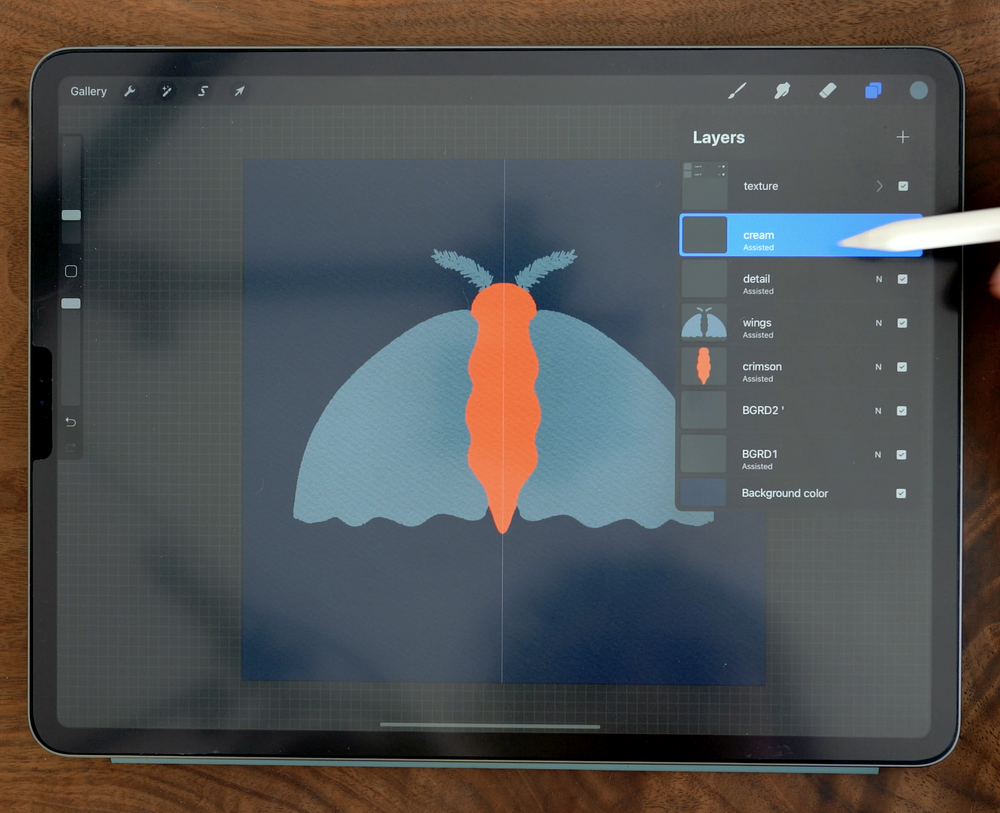The height and width of the screenshot is (813, 1000).
Task: Add a new layer with plus button
Action: [903, 137]
